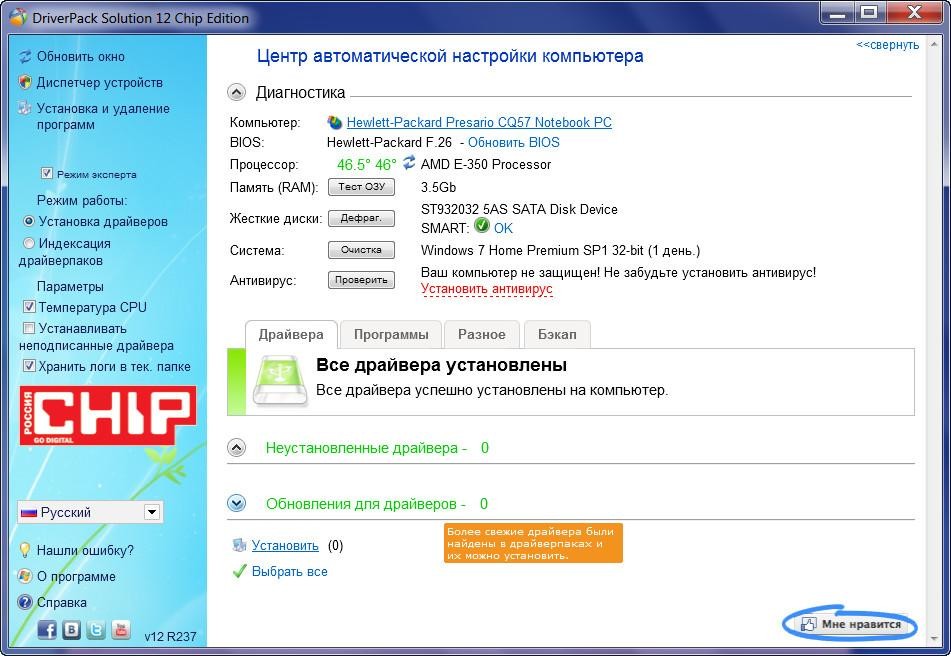951x656 pixels.
Task: Expand the Обновления для драйверов section
Action: (x=237, y=503)
